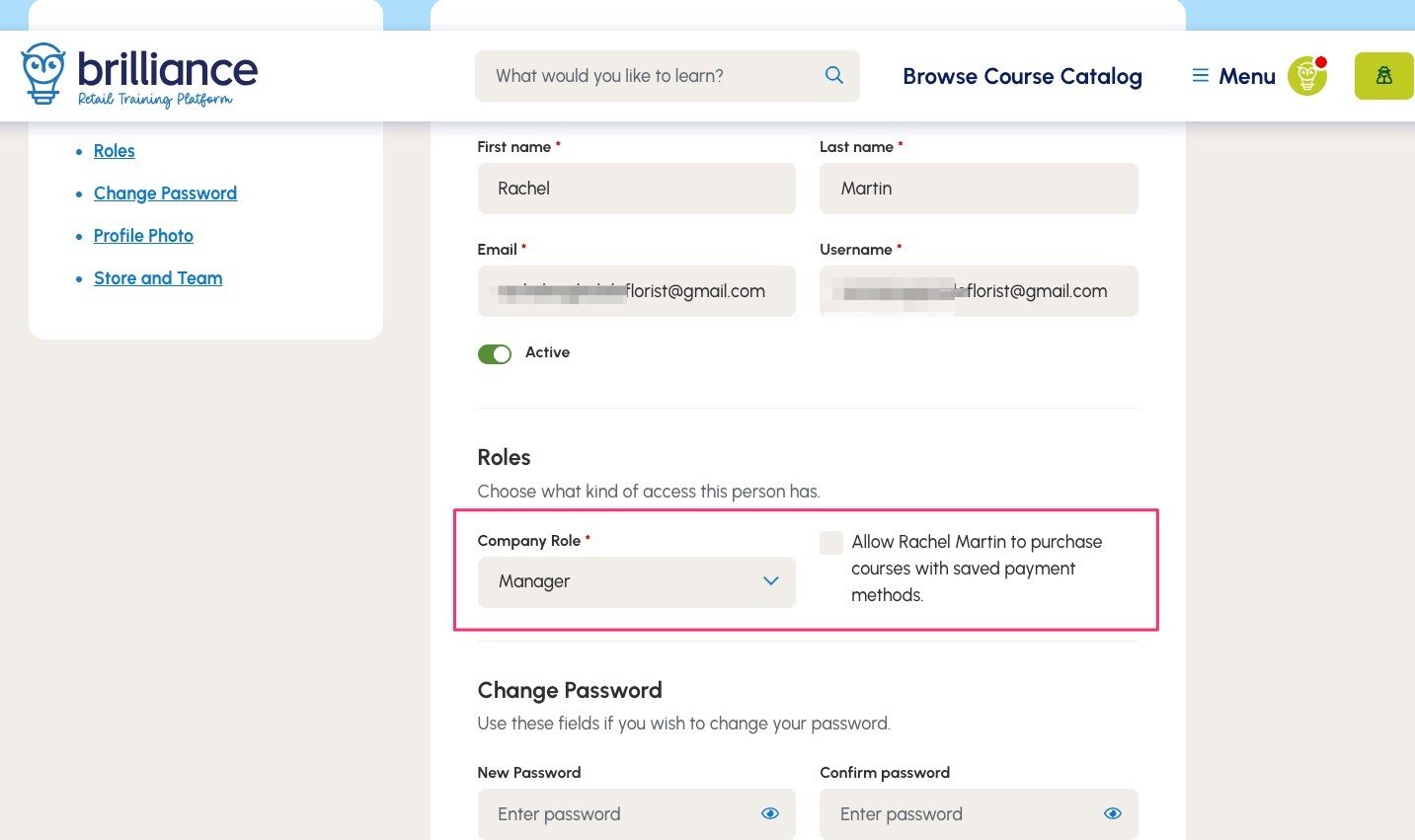1415x840 pixels.
Task: Open the Profile Photo sidebar link
Action: [x=143, y=236]
